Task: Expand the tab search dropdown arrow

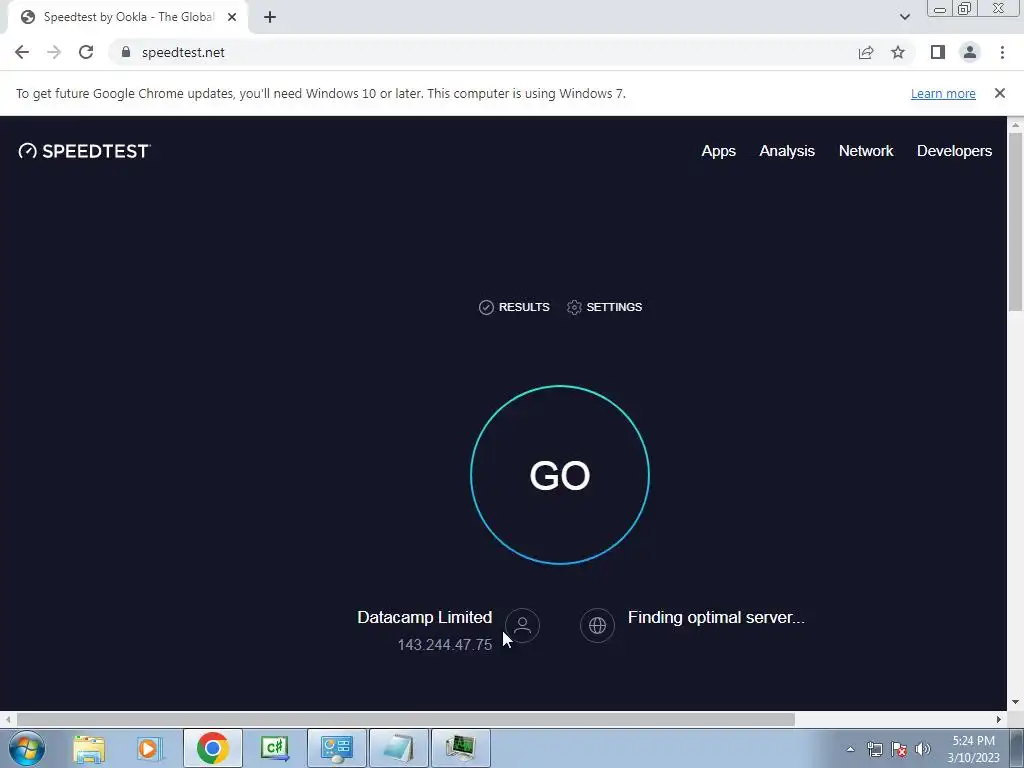Action: coord(904,17)
